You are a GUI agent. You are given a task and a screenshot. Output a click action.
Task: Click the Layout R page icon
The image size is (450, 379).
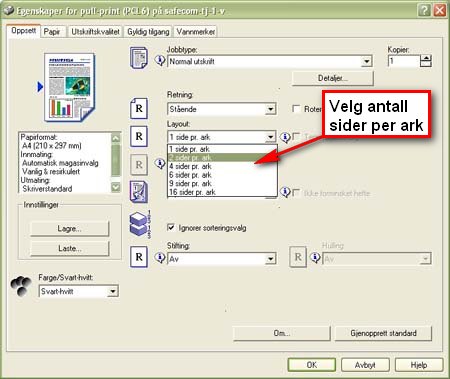click(139, 136)
